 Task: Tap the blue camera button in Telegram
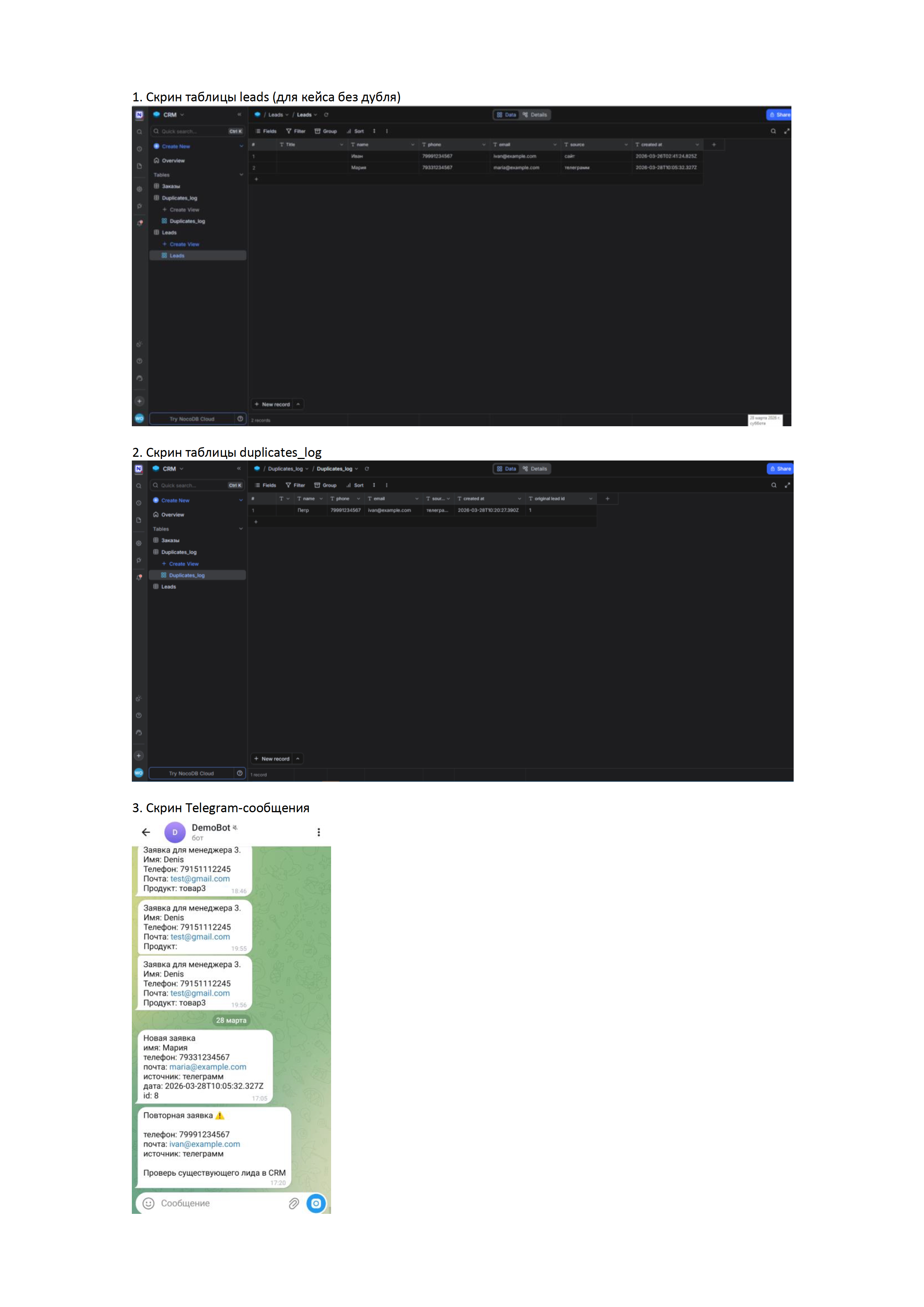(x=316, y=1203)
